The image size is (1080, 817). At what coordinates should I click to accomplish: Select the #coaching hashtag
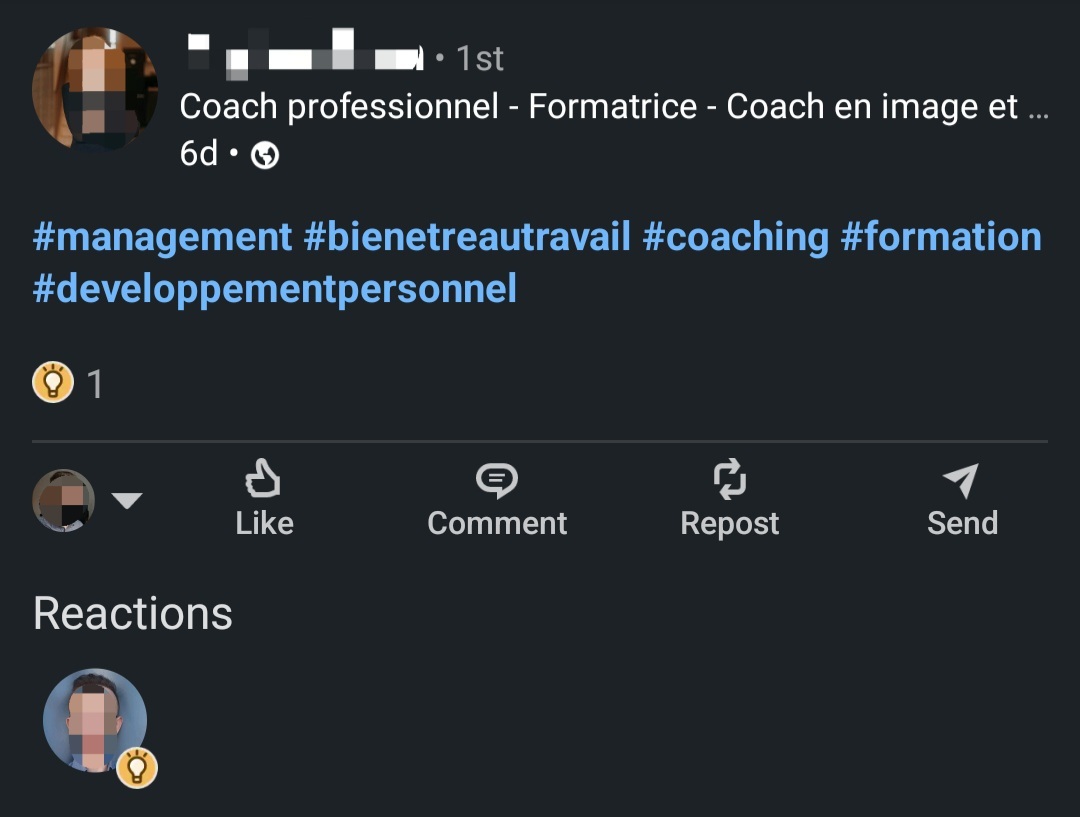[735, 237]
